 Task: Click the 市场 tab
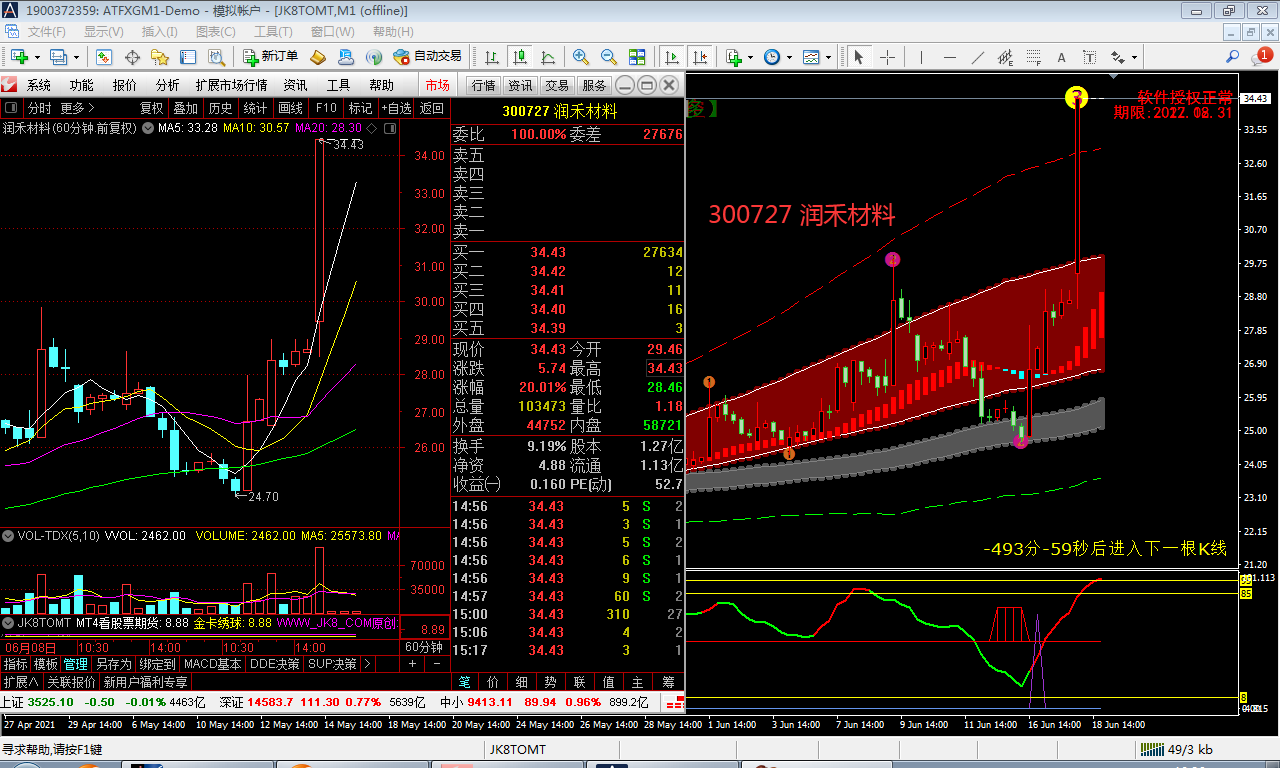point(438,85)
